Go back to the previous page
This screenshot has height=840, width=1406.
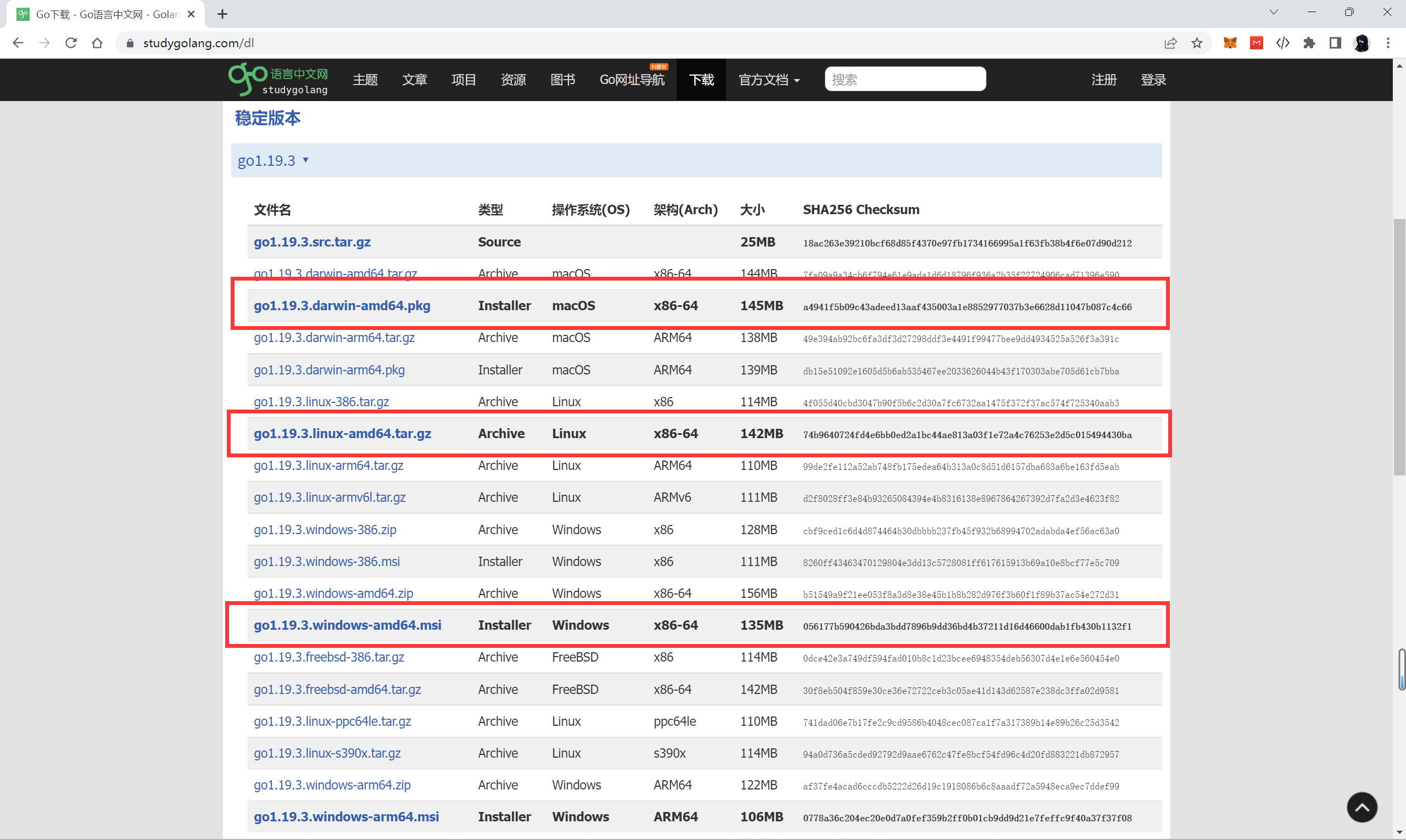point(18,43)
